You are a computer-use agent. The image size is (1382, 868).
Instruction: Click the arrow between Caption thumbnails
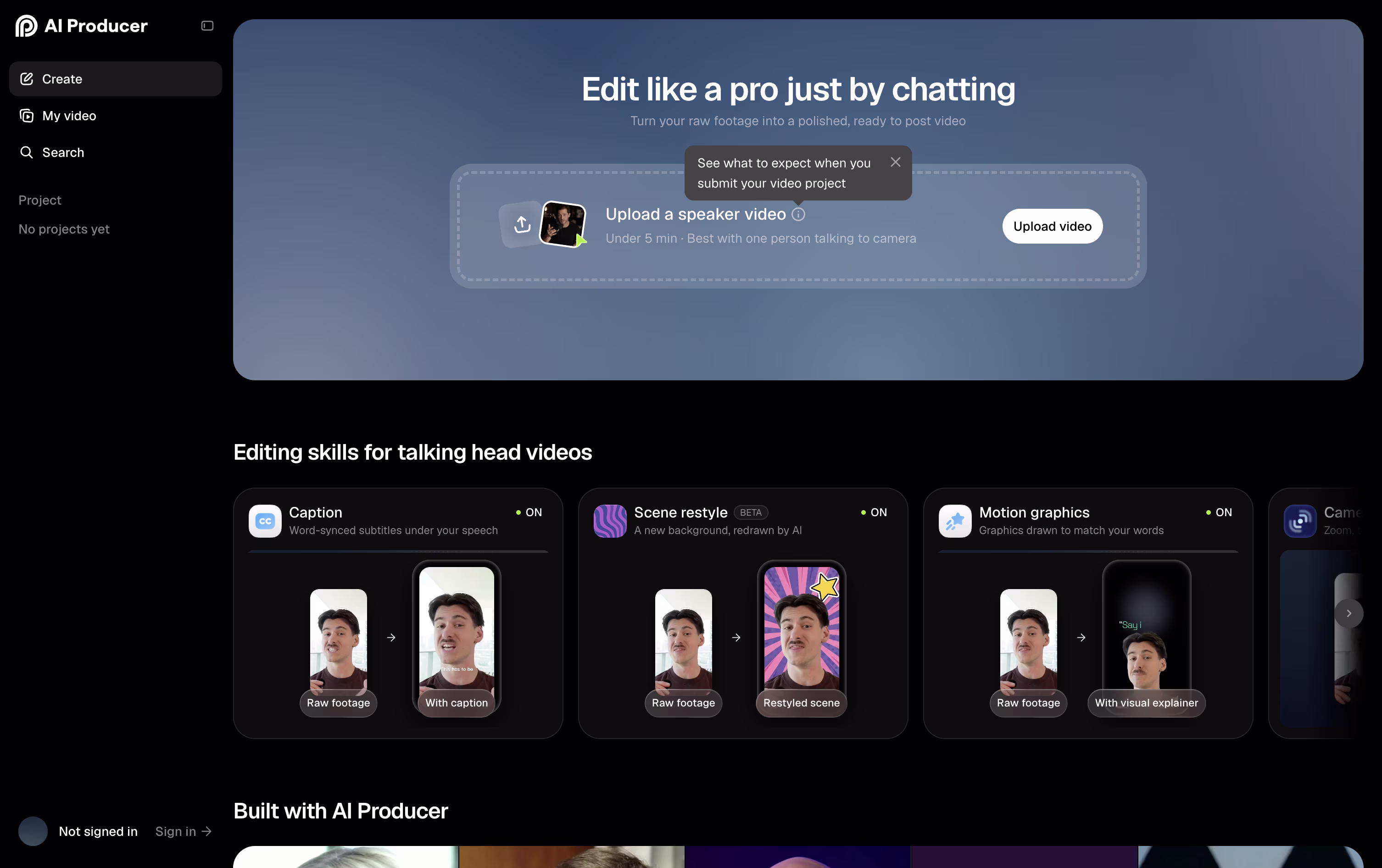pyautogui.click(x=391, y=637)
